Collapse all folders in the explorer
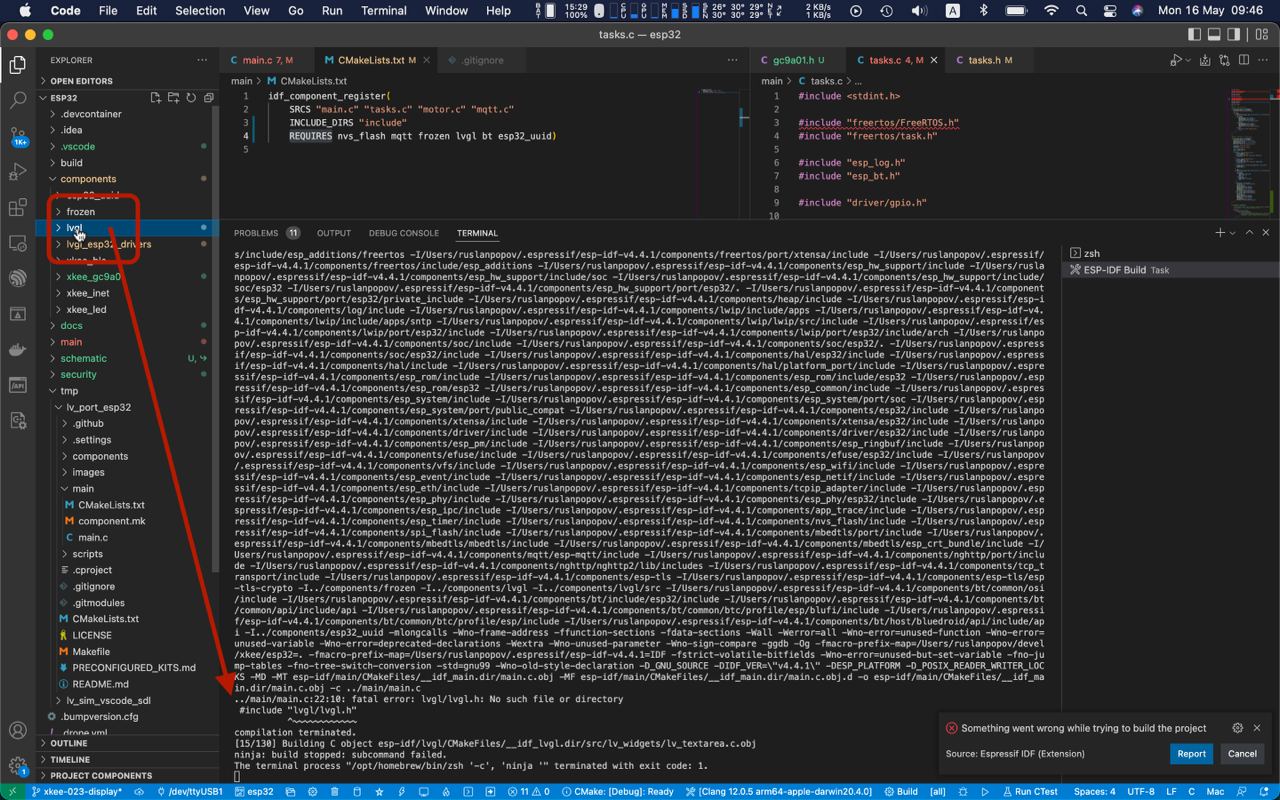Image resolution: width=1280 pixels, height=800 pixels. (208, 98)
